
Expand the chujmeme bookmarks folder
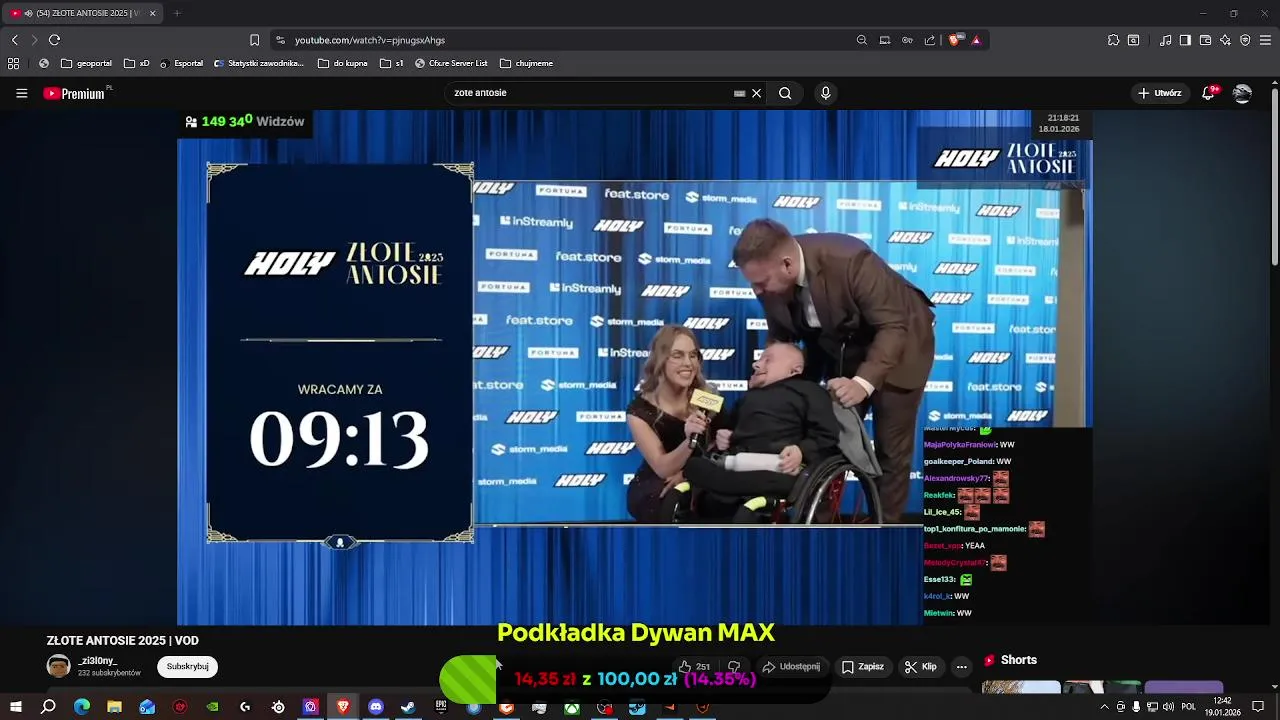[526, 63]
